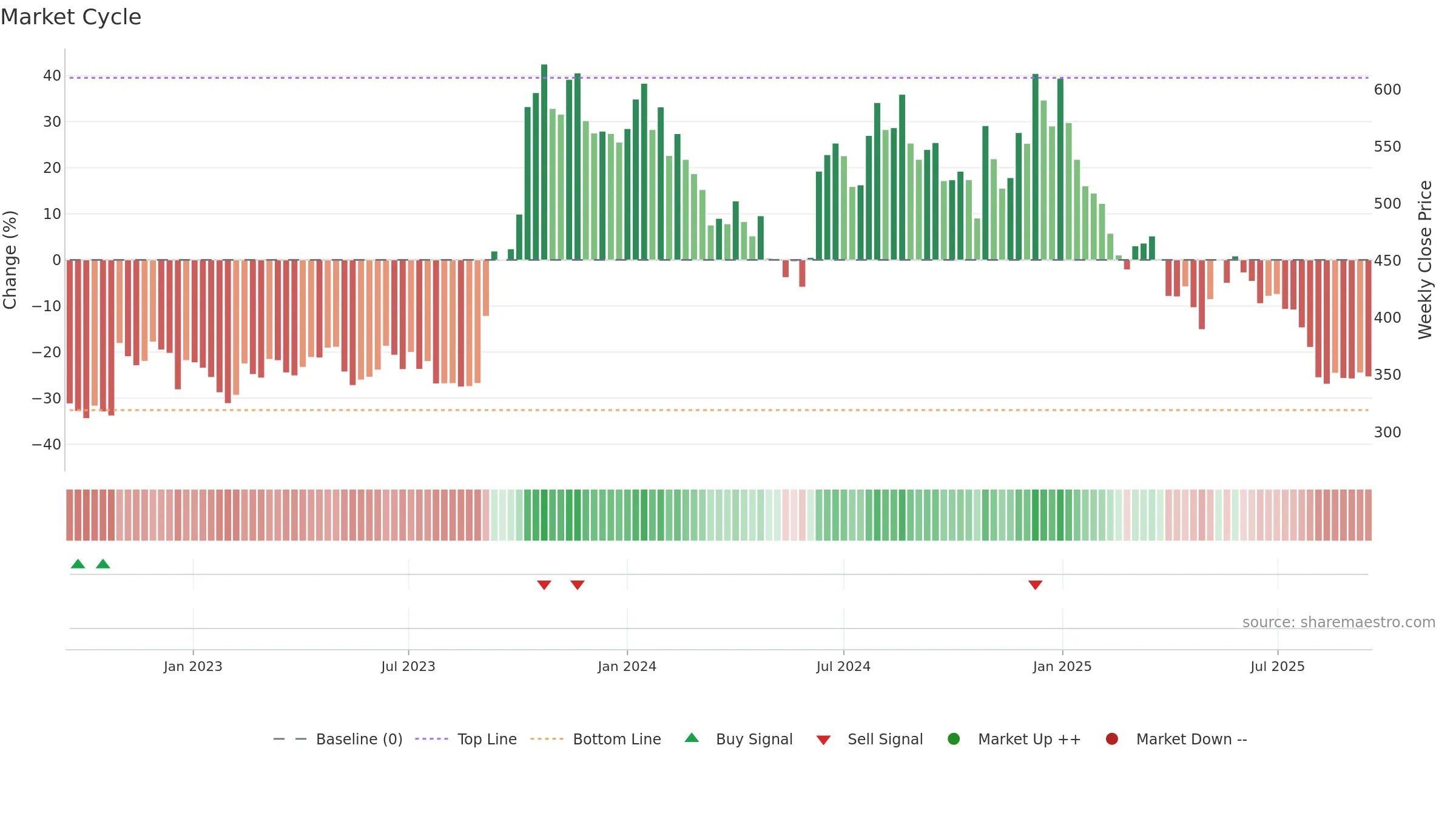The image size is (1456, 819).
Task: Toggle the Market Down -- legend entry
Action: pos(1176,739)
